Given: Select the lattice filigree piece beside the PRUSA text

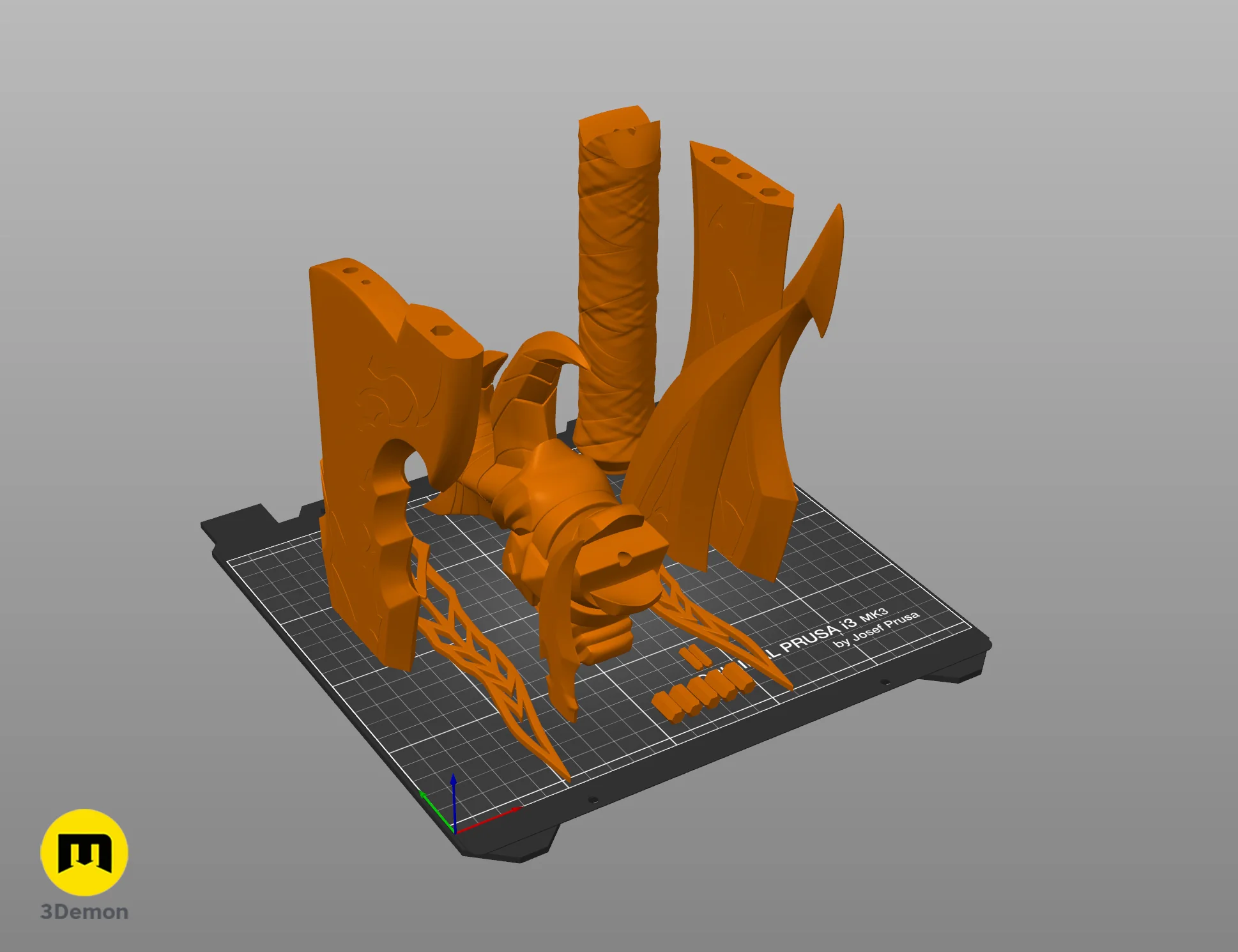Looking at the screenshot, I should (722, 629).
